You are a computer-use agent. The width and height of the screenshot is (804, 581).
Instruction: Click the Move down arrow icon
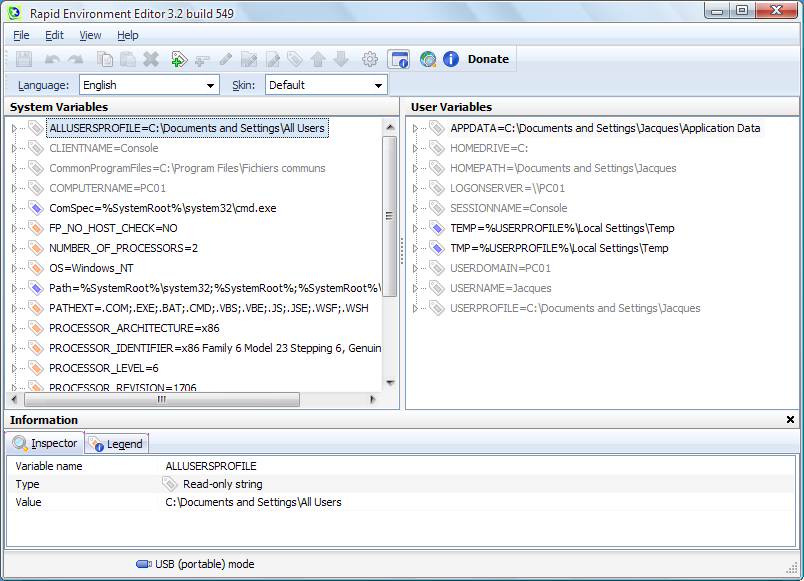pos(341,59)
